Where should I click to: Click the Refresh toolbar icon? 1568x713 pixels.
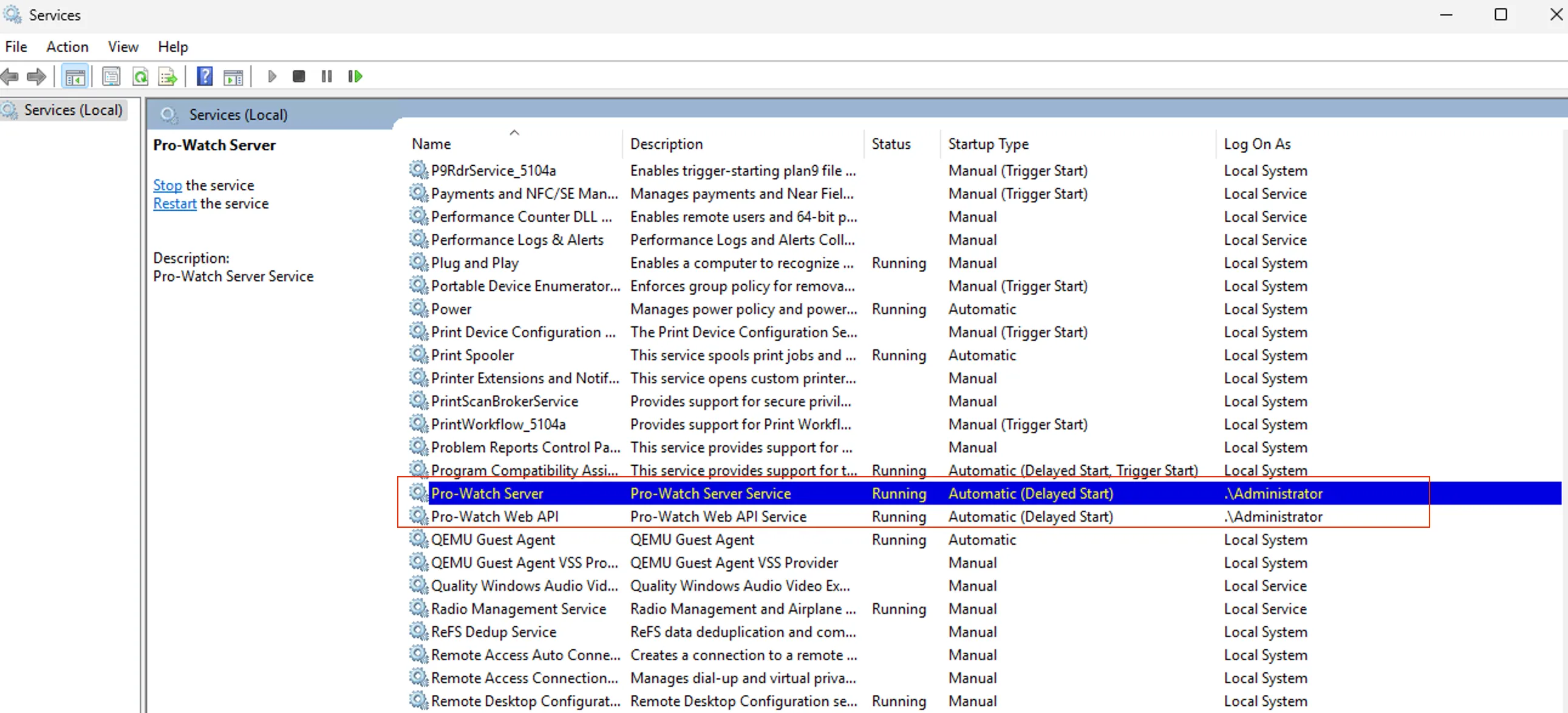coord(140,77)
